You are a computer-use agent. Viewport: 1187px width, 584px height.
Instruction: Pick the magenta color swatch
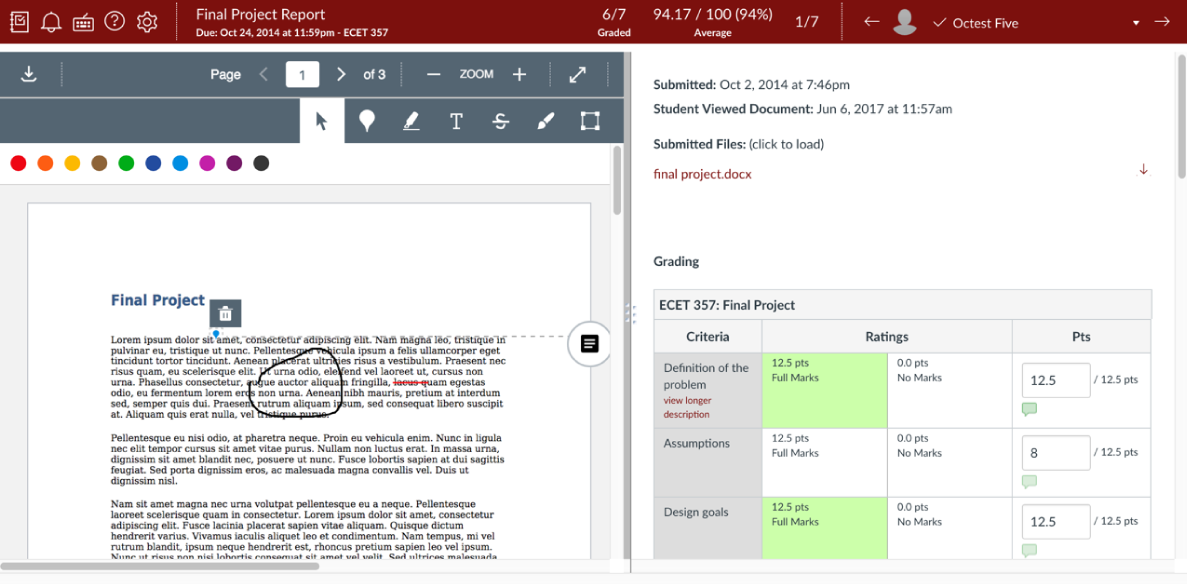207,163
